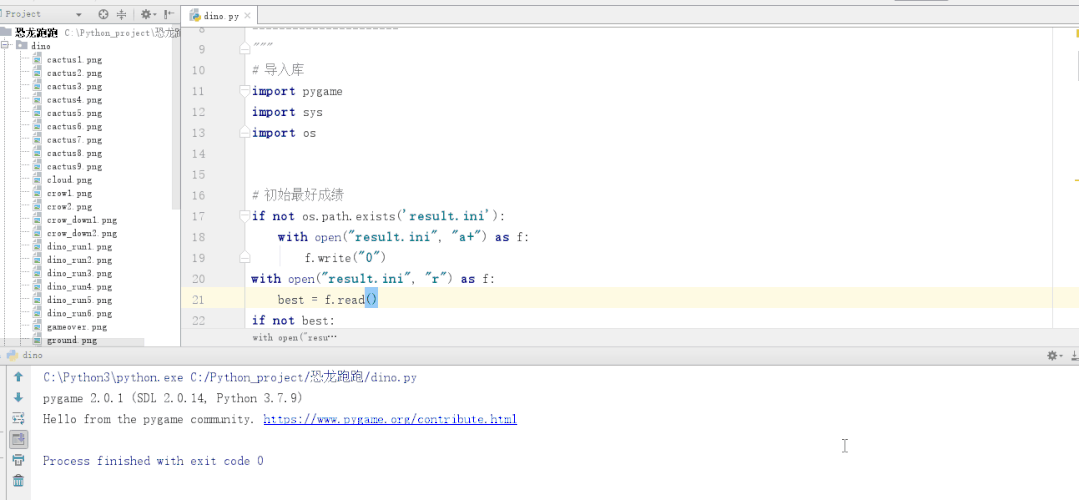Open Project panel settings gear
The image size is (1079, 500).
pos(147,15)
